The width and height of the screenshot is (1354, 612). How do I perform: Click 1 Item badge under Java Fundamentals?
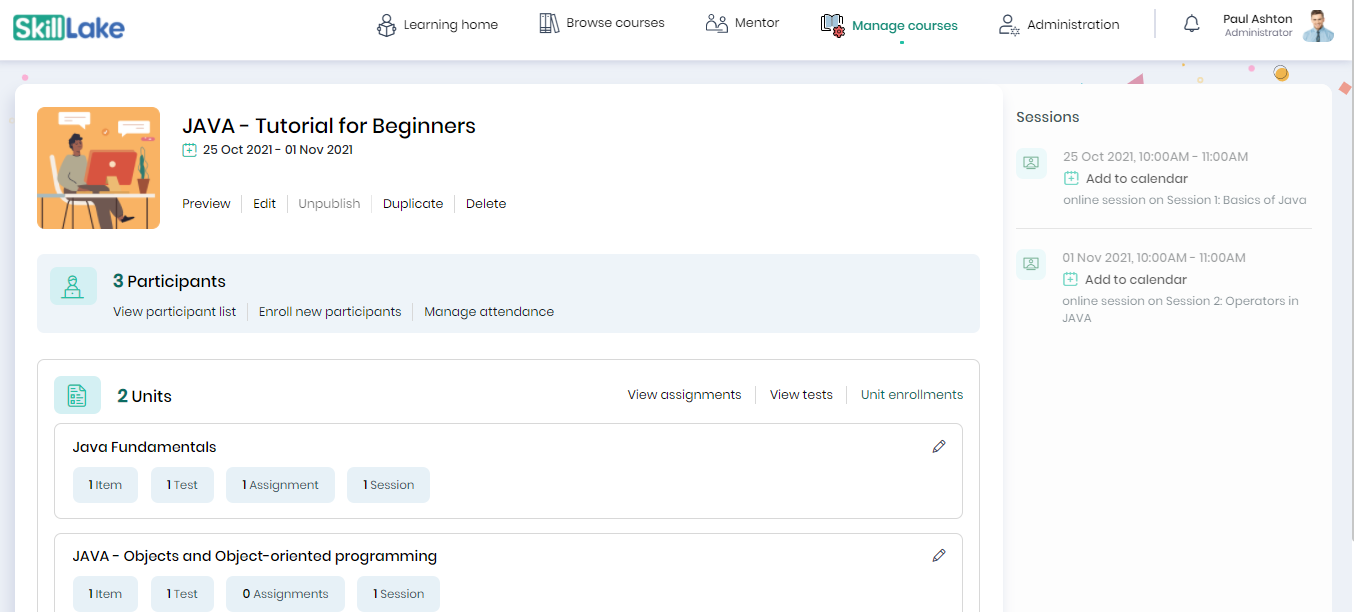(x=105, y=485)
